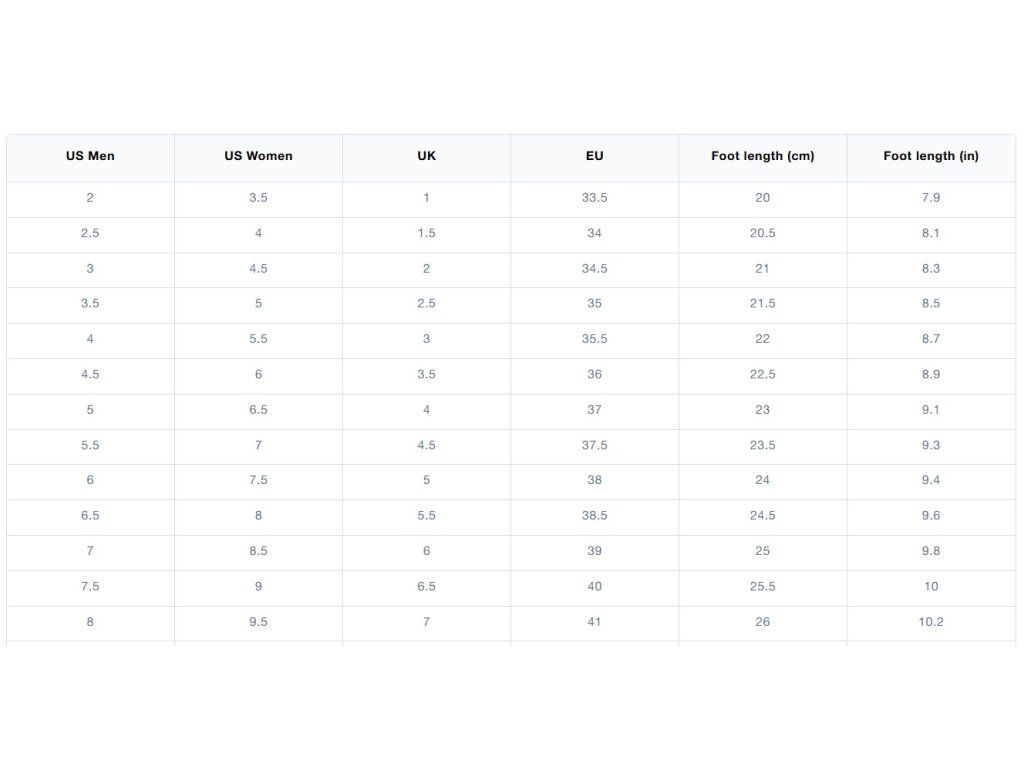
Task: Select the UK column header
Action: tap(426, 157)
